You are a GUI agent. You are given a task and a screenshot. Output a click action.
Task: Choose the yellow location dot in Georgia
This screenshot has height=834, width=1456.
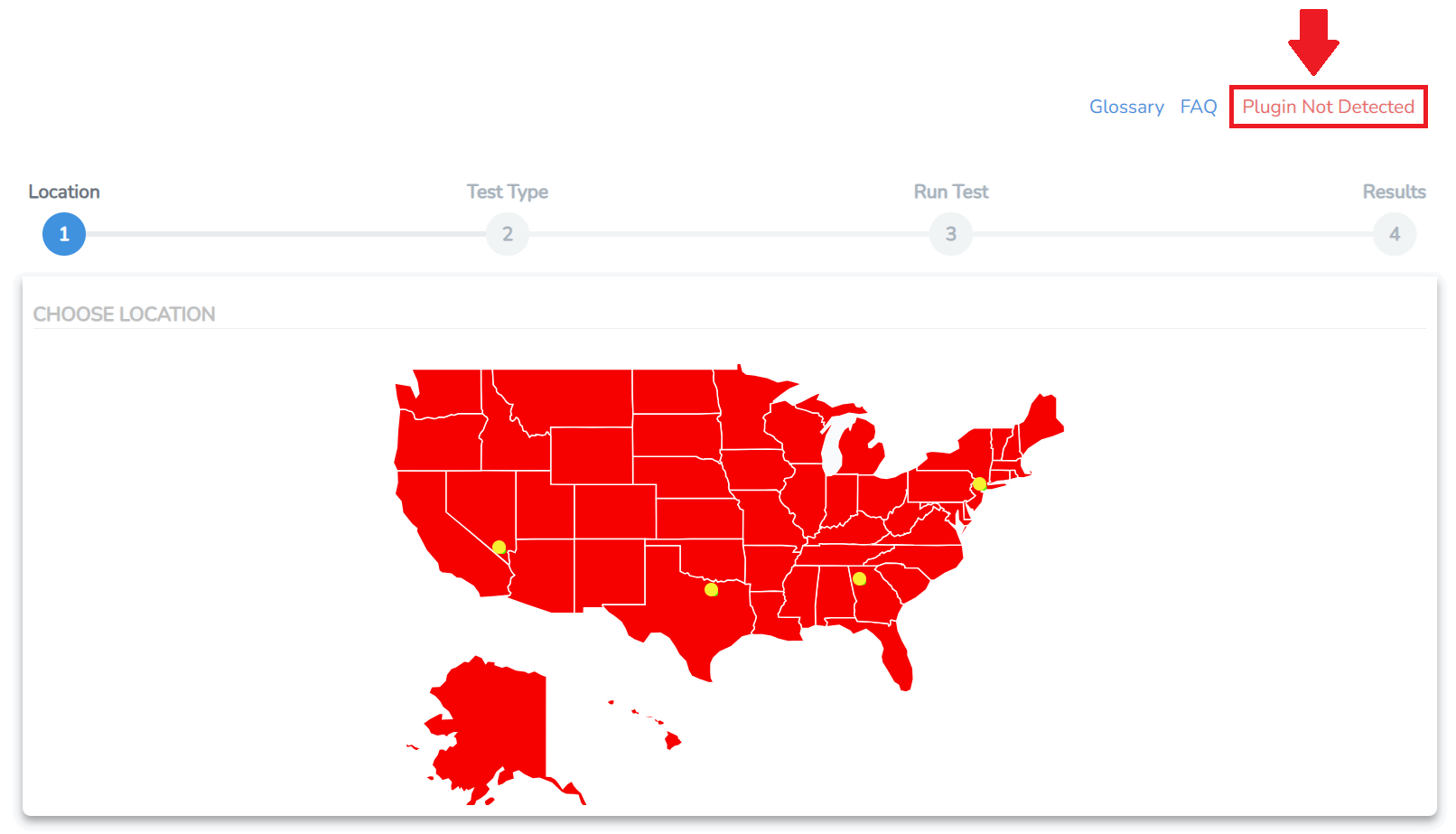coord(859,578)
